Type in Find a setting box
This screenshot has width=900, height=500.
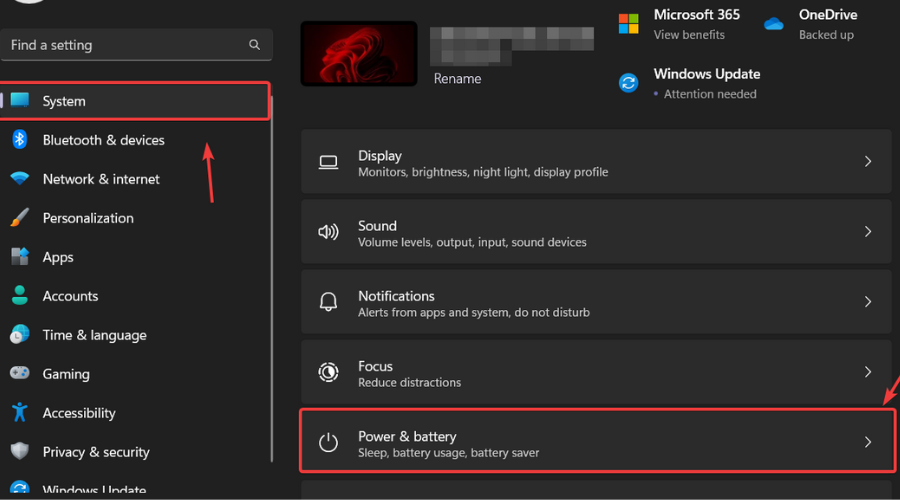tap(125, 45)
